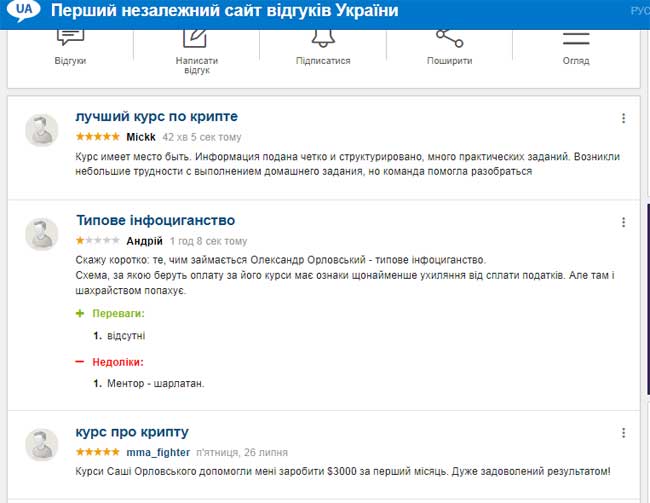This screenshot has height=503, width=650.
Task: Click the username Mickk
Action: pos(141,137)
